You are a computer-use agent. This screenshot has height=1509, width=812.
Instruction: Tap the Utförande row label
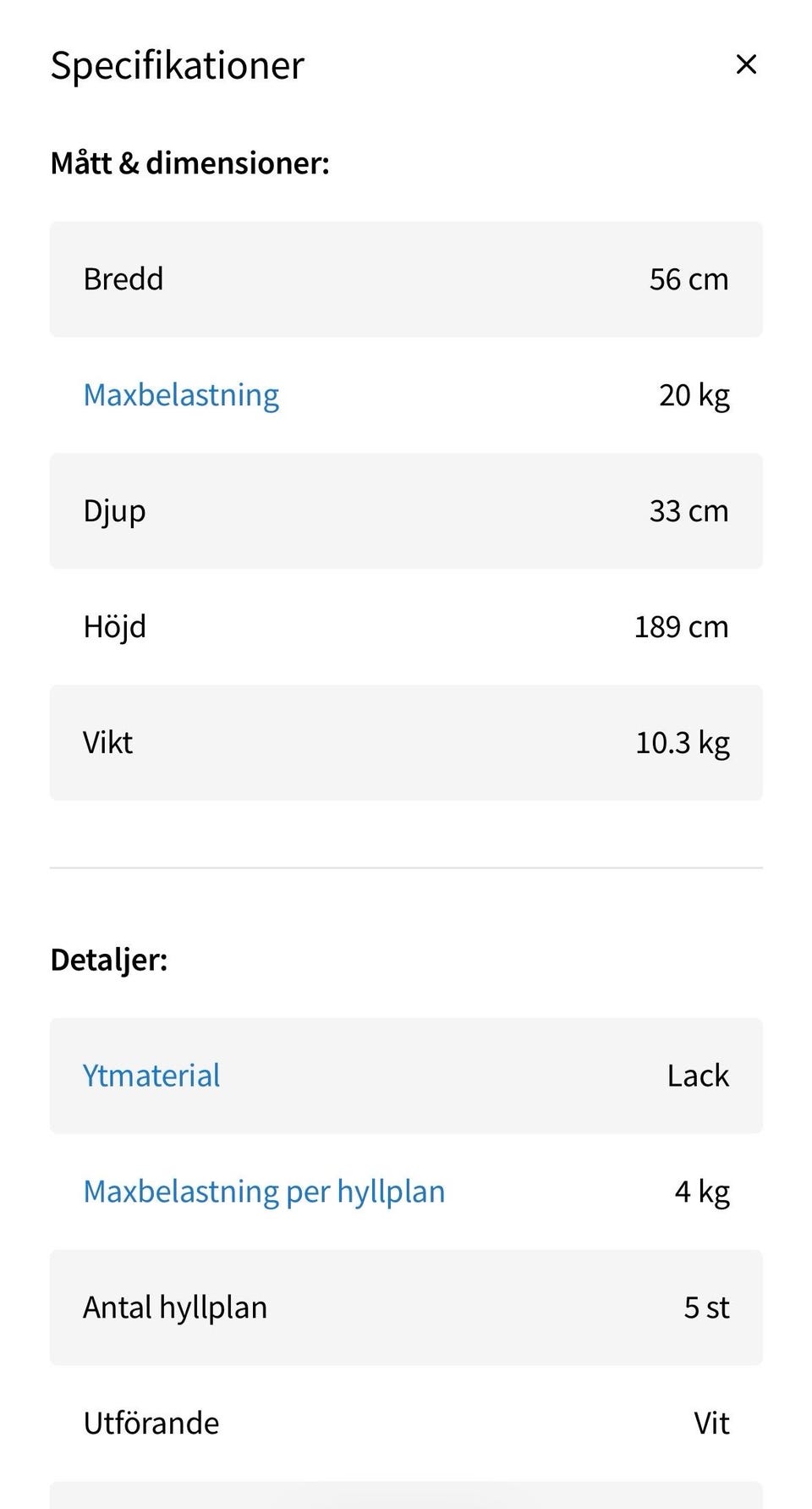(151, 1424)
